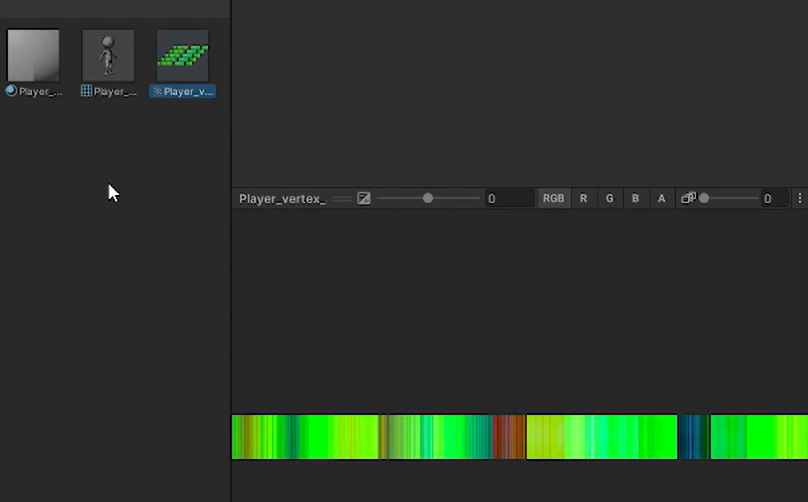Click the mesh grid icon beside second Player label

tap(87, 91)
